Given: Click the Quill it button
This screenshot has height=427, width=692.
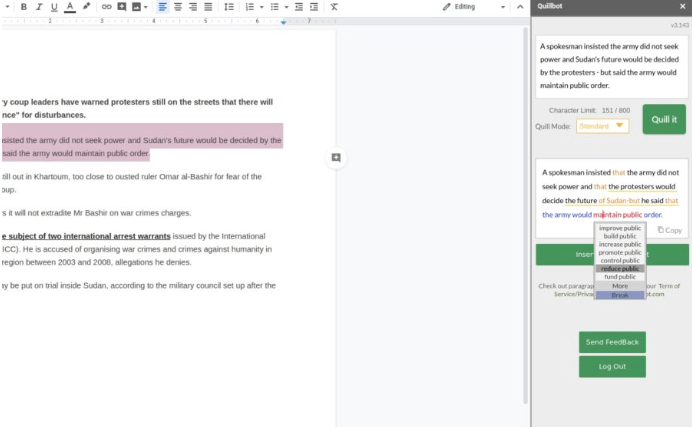Looking at the screenshot, I should point(664,120).
